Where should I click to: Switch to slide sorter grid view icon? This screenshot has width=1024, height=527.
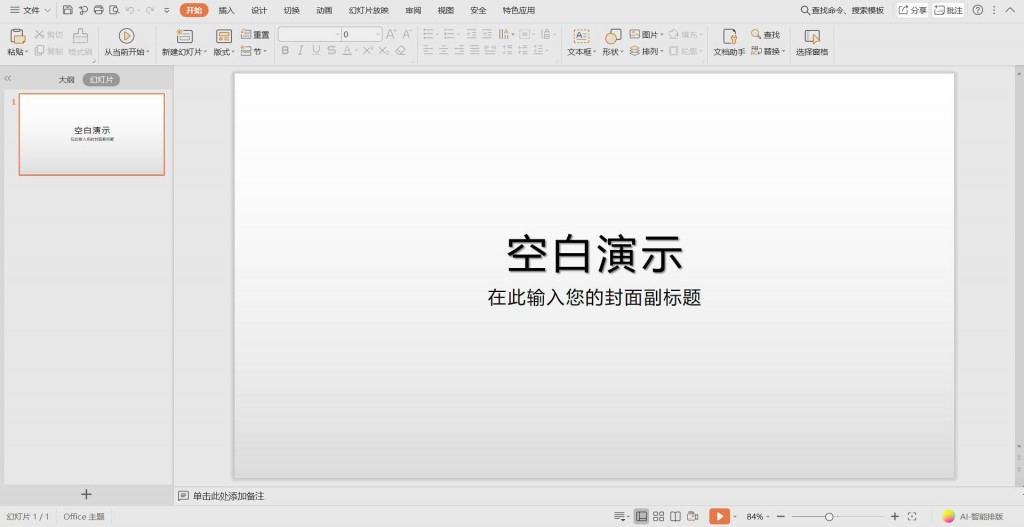(x=658, y=516)
